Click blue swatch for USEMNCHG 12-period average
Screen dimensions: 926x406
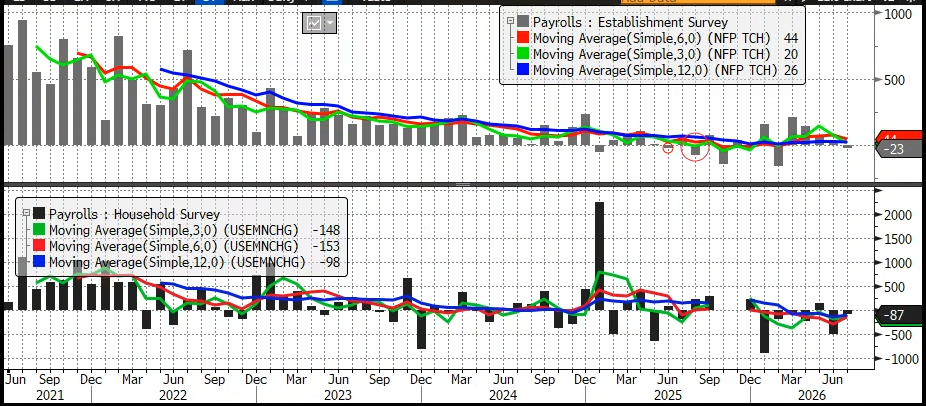(x=40, y=262)
